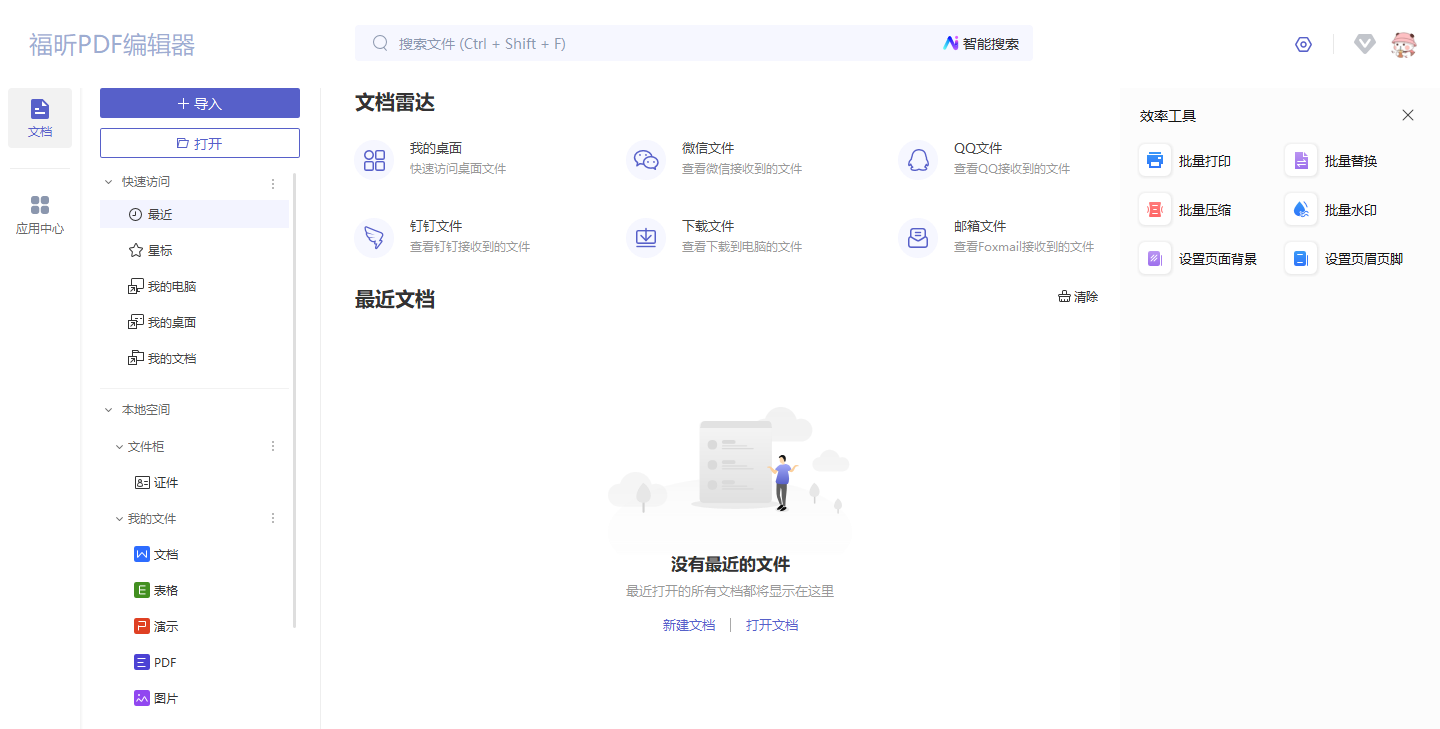Select 星标 in quick access list

coord(160,250)
